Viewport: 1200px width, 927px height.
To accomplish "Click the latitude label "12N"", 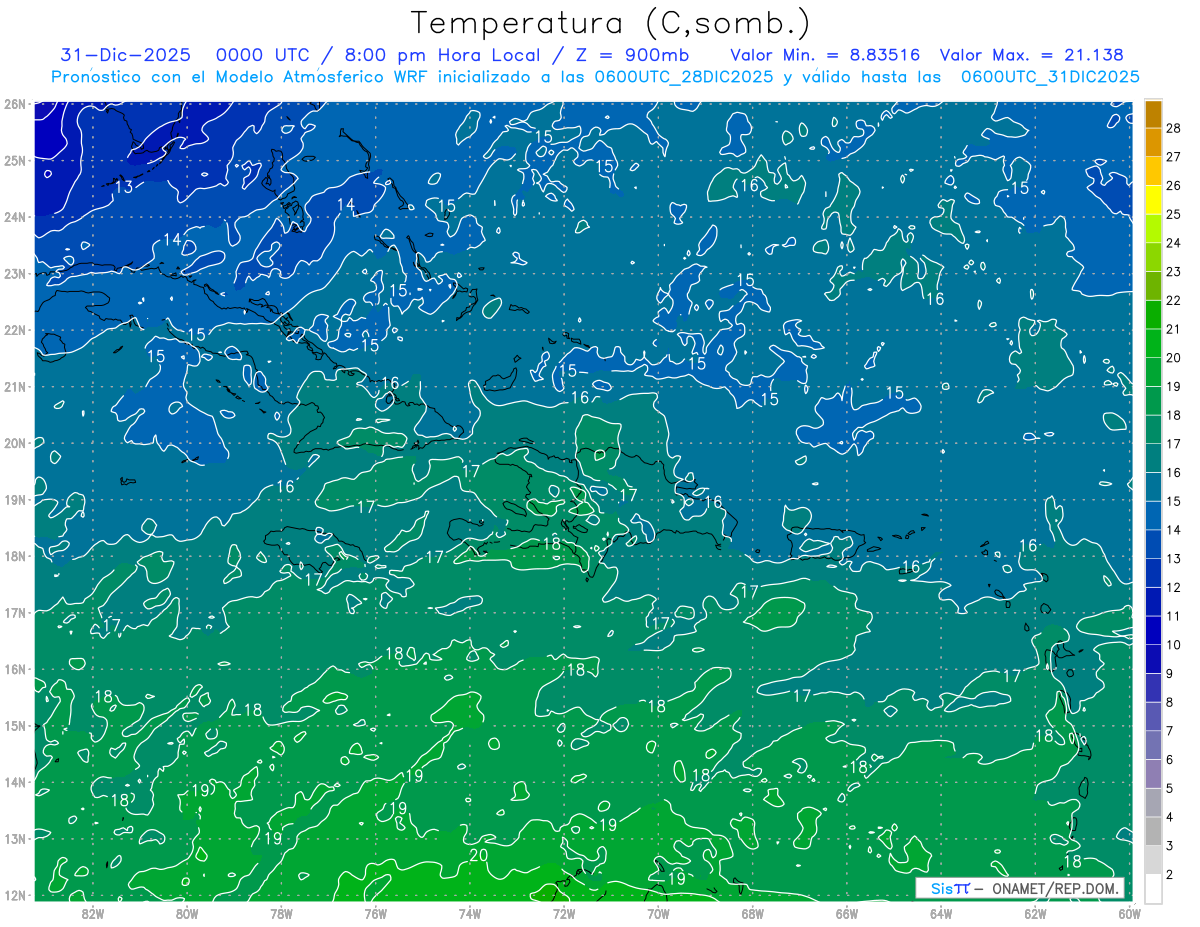I will (15, 895).
